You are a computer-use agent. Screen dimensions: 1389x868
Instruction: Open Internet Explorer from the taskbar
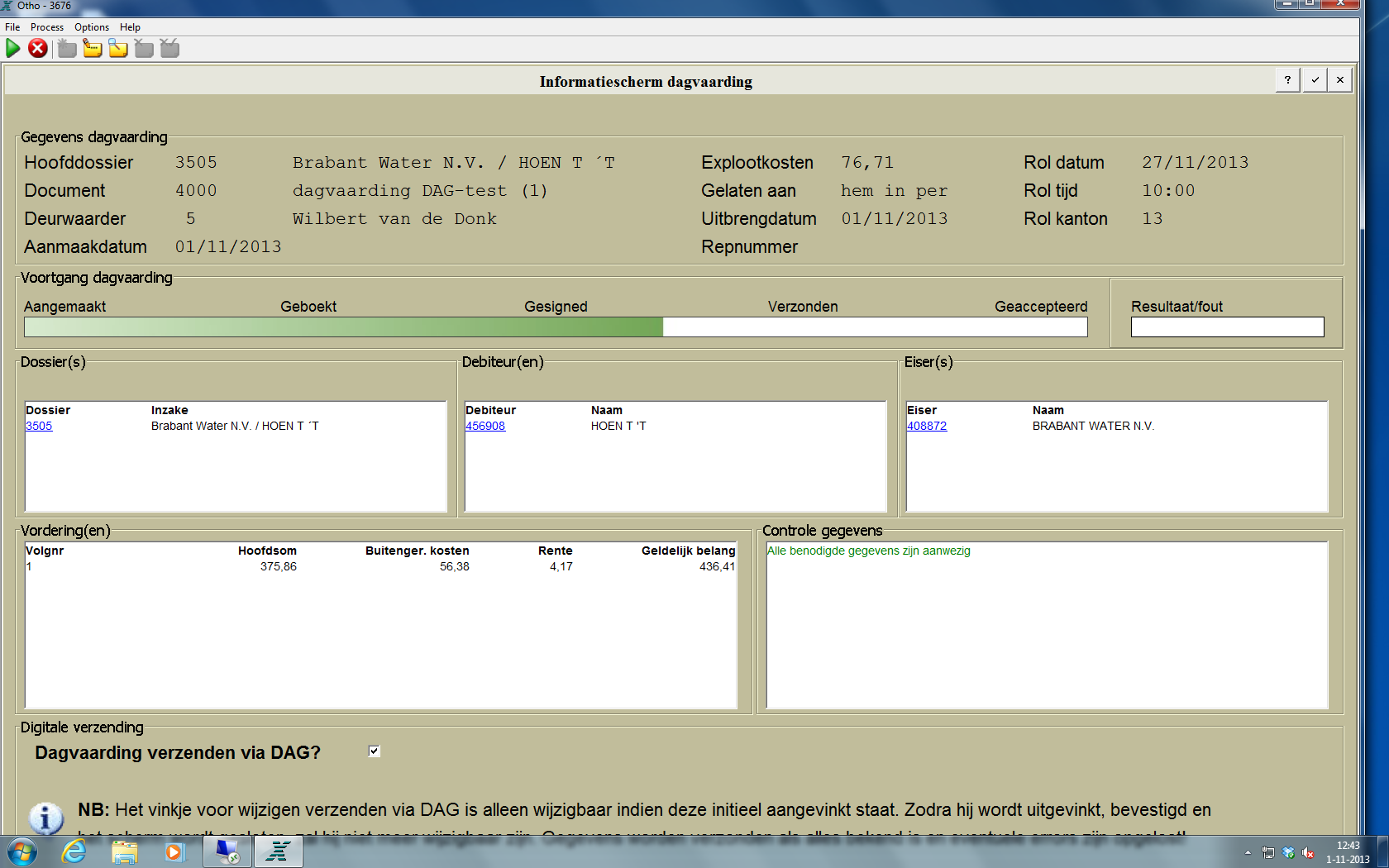coord(74,851)
